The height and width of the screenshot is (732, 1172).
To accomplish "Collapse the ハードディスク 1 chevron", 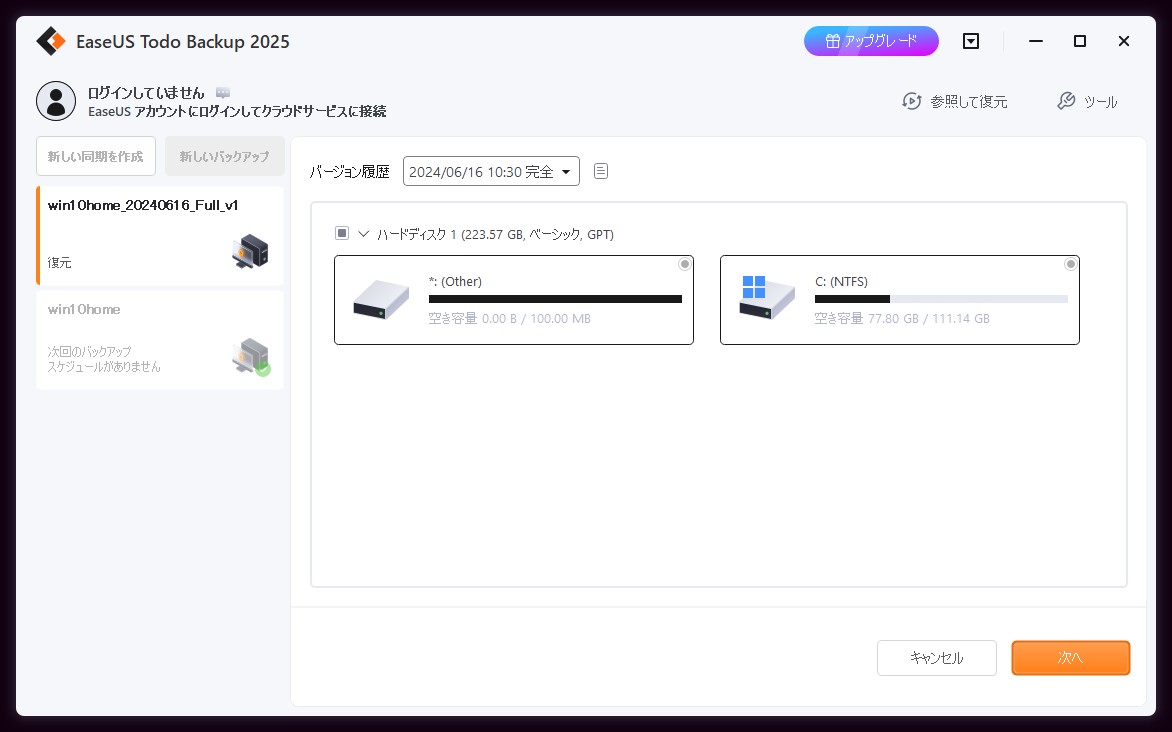I will click(x=364, y=234).
